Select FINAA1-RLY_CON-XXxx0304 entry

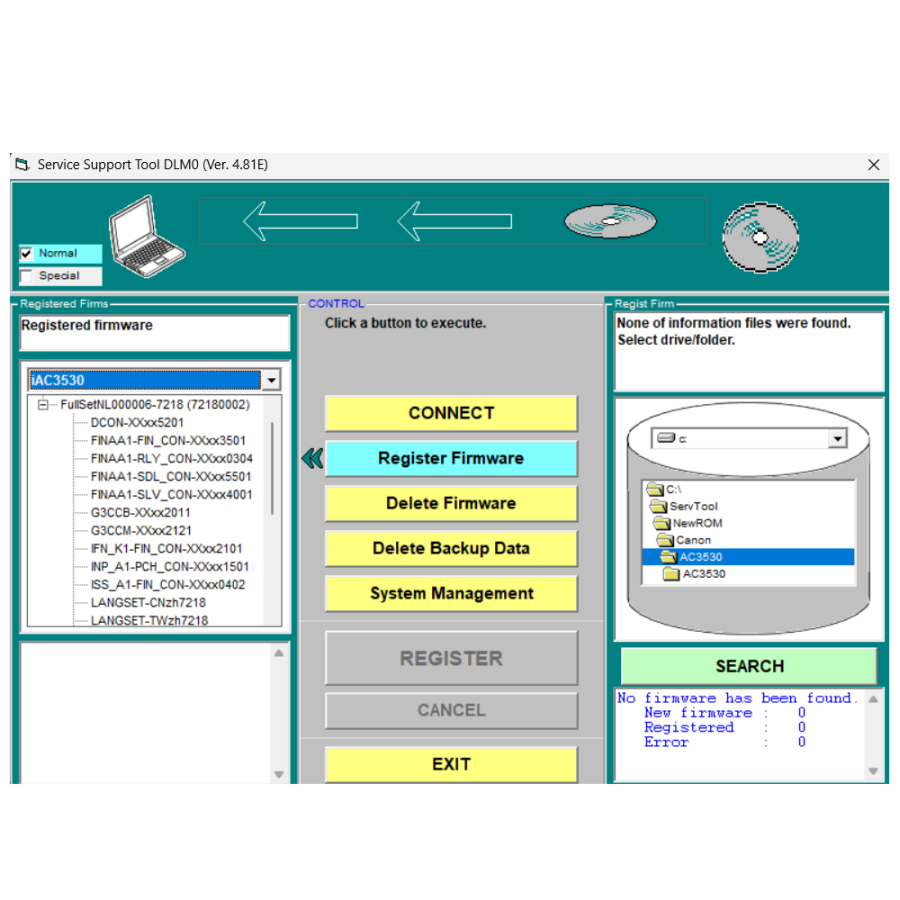click(x=172, y=459)
